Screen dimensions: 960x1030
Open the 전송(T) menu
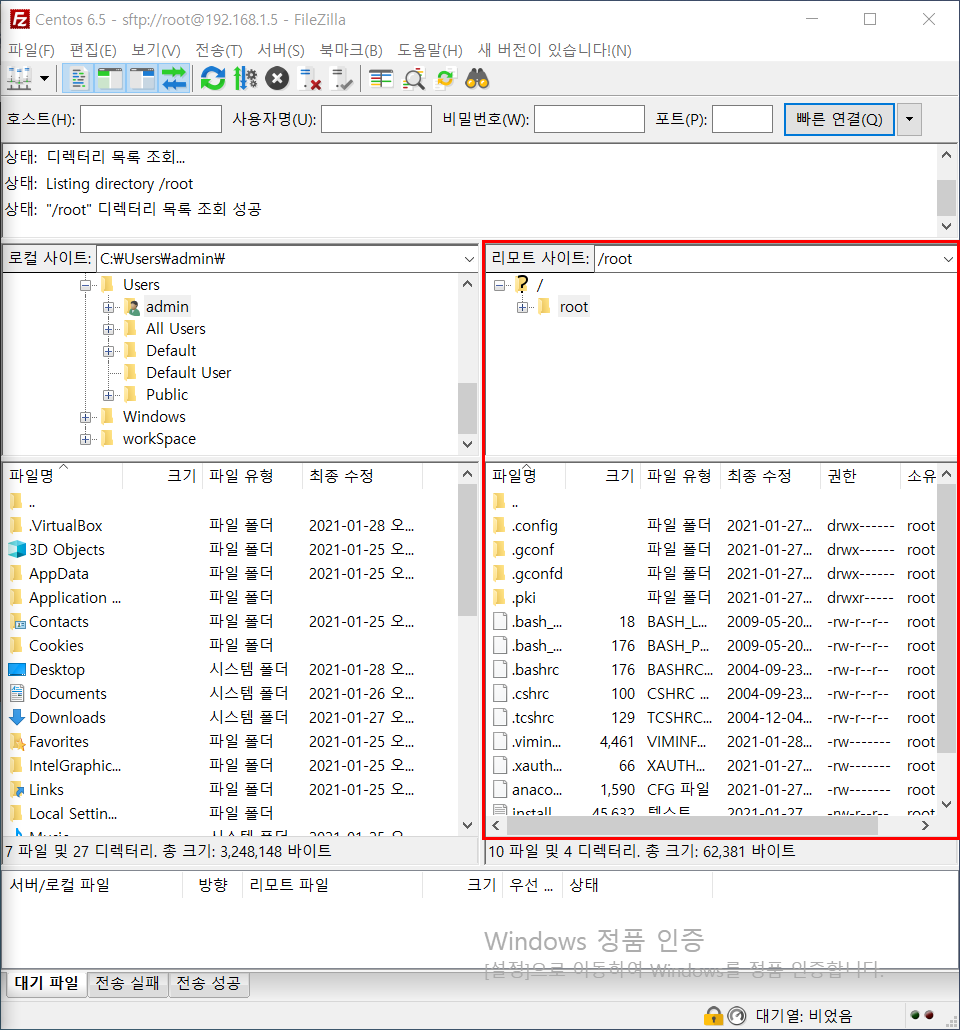[x=218, y=51]
